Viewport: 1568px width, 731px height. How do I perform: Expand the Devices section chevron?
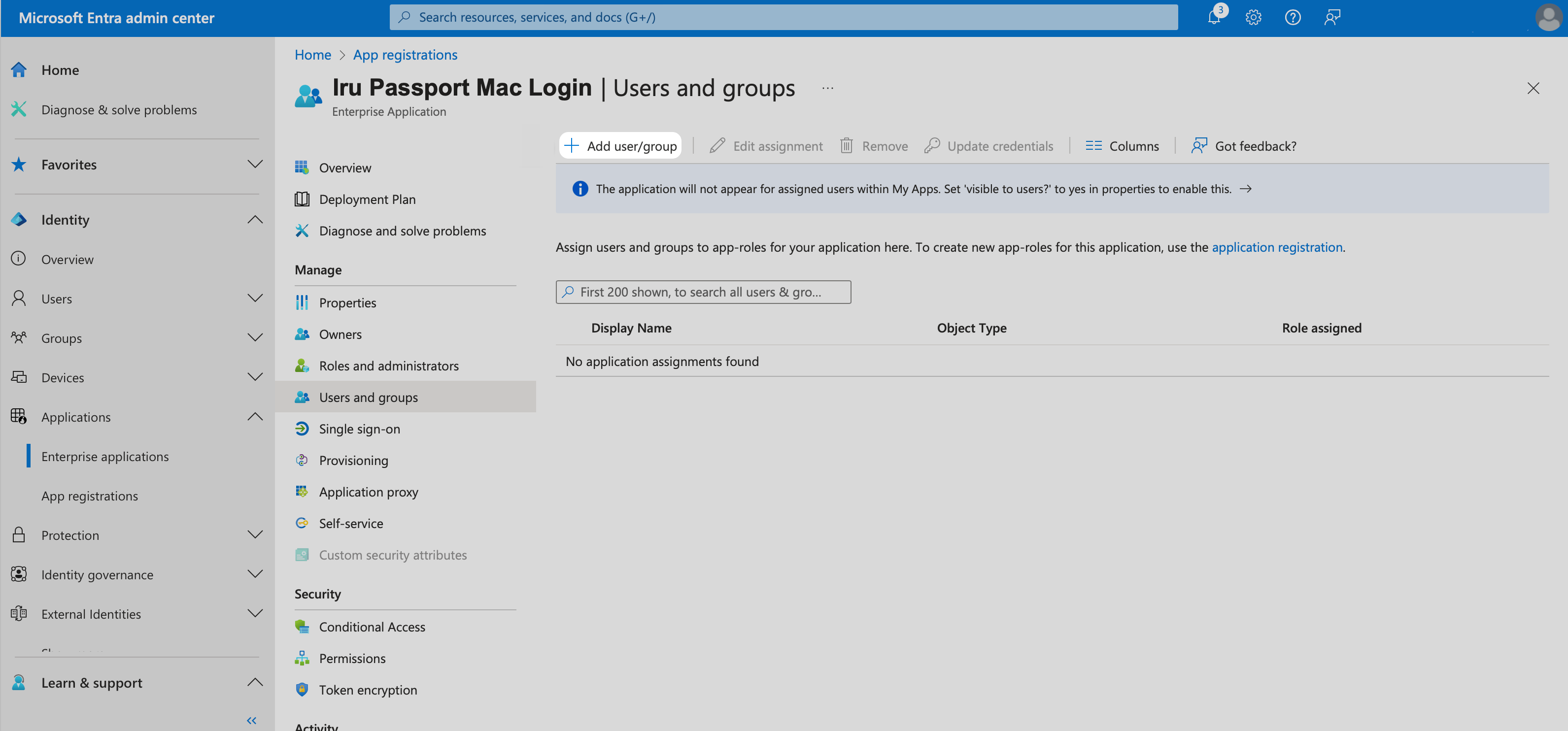click(255, 377)
